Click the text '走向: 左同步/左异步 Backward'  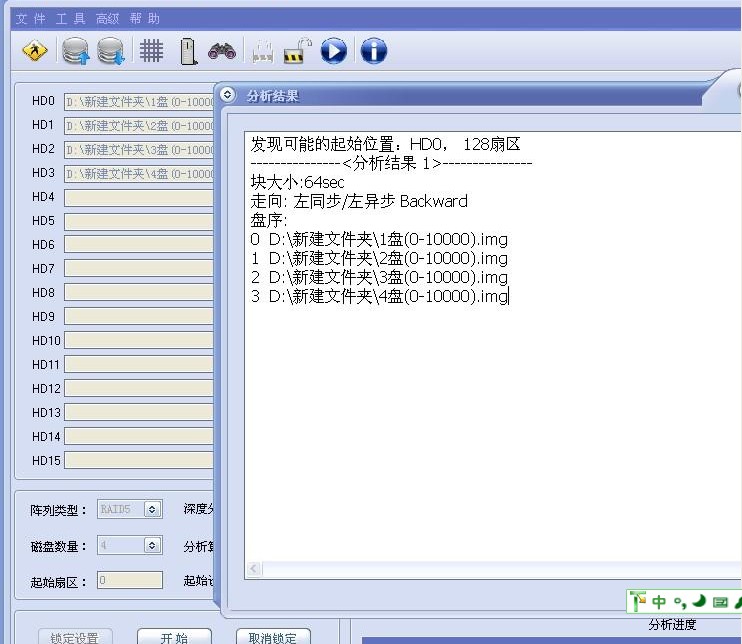tap(359, 201)
